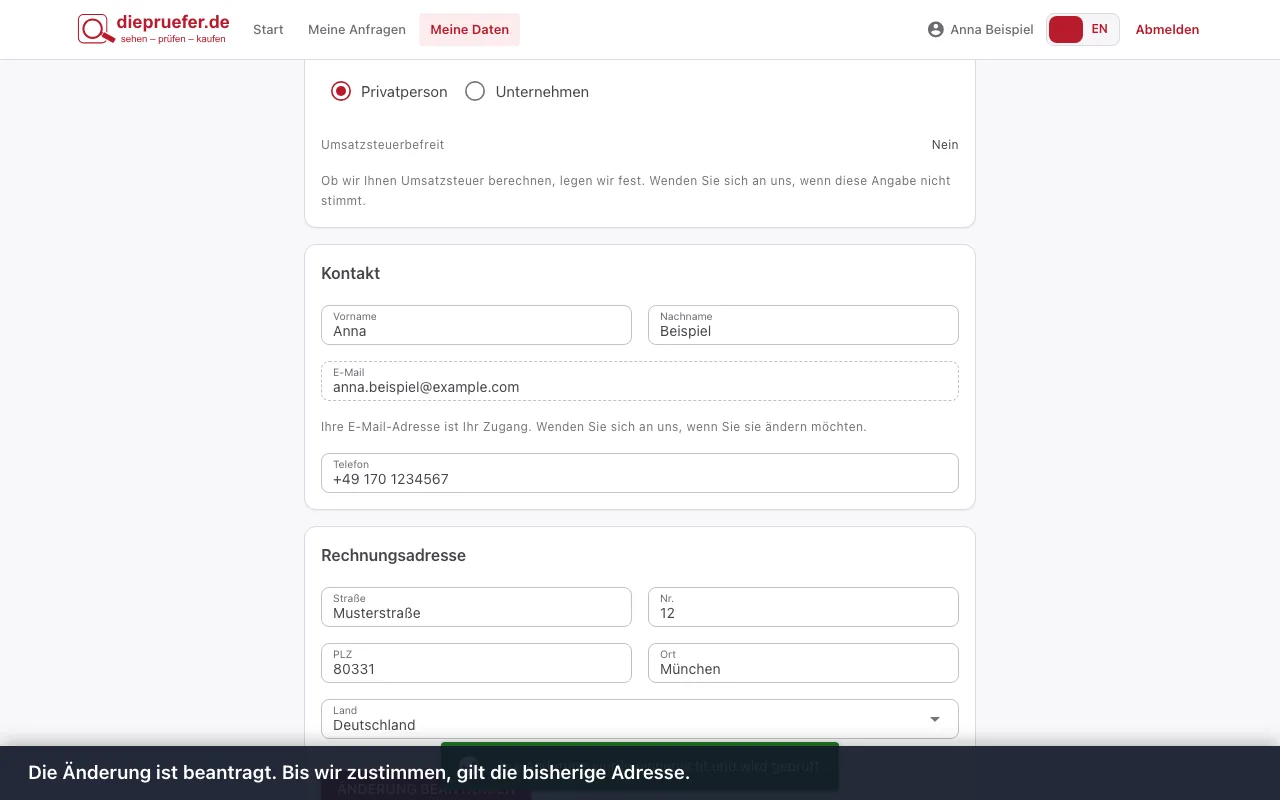1280x800 pixels.
Task: Click the diepruefer.de magnifier logo
Action: [153, 29]
